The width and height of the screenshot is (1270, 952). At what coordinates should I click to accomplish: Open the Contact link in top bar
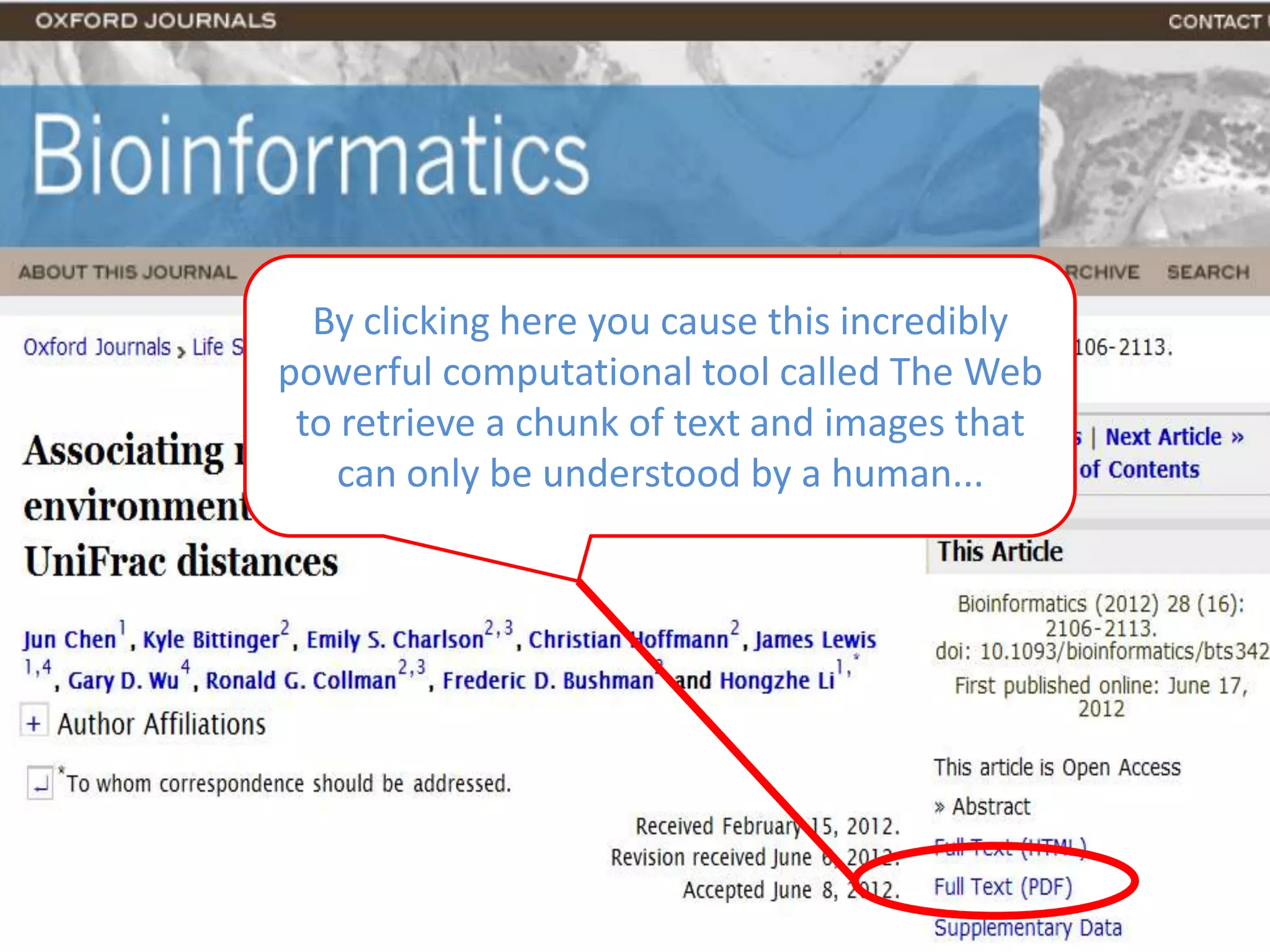pyautogui.click(x=1218, y=22)
